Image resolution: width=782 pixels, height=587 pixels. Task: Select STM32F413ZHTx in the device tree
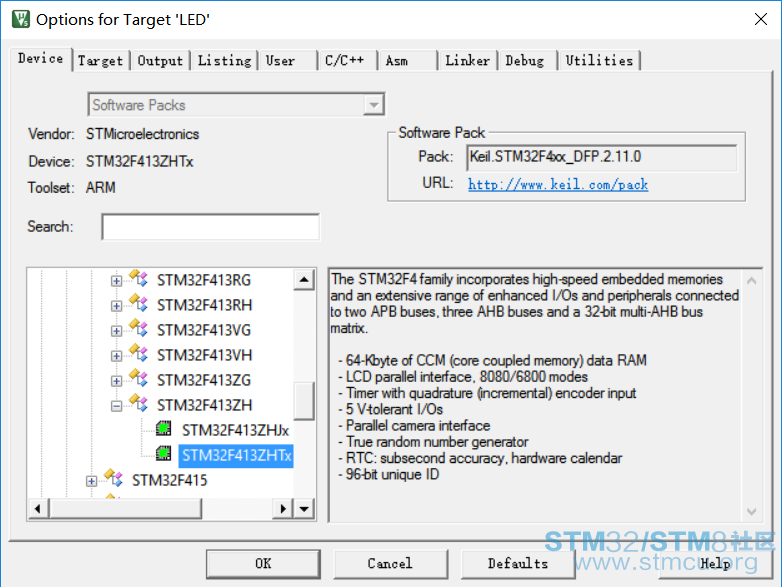click(x=236, y=455)
